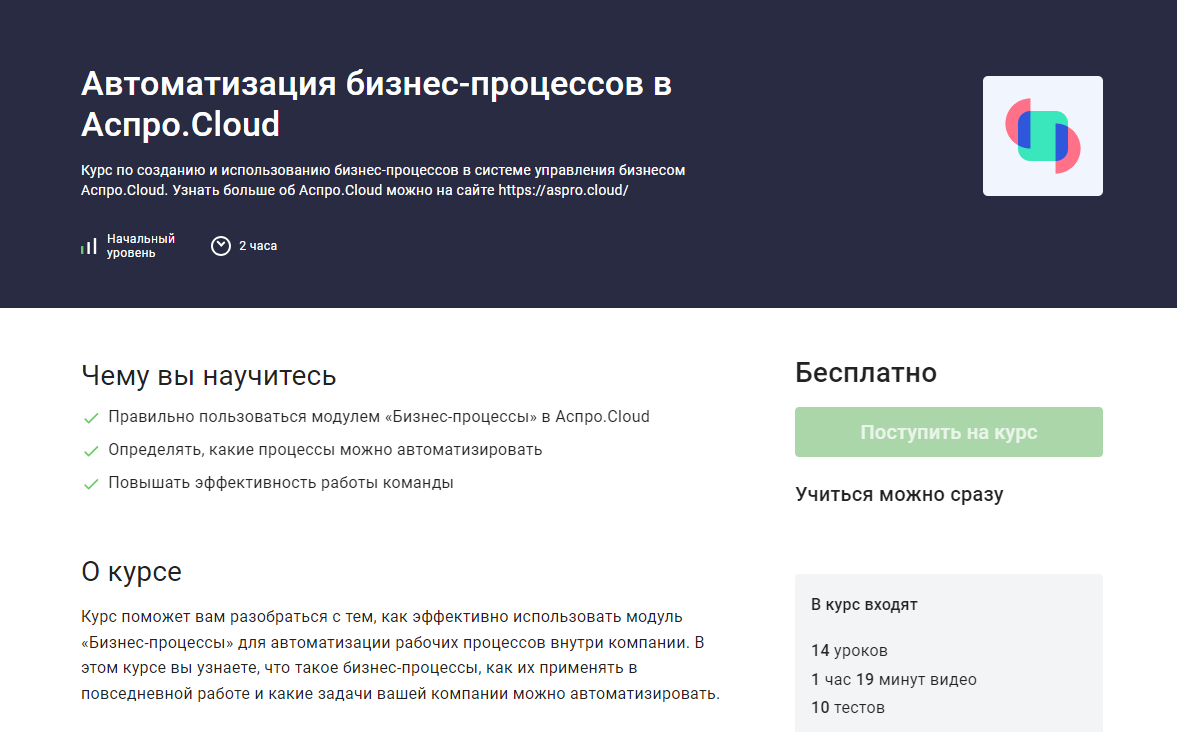This screenshot has width=1177, height=732.
Task: Click the 'Поступить на курс' button
Action: tap(949, 432)
